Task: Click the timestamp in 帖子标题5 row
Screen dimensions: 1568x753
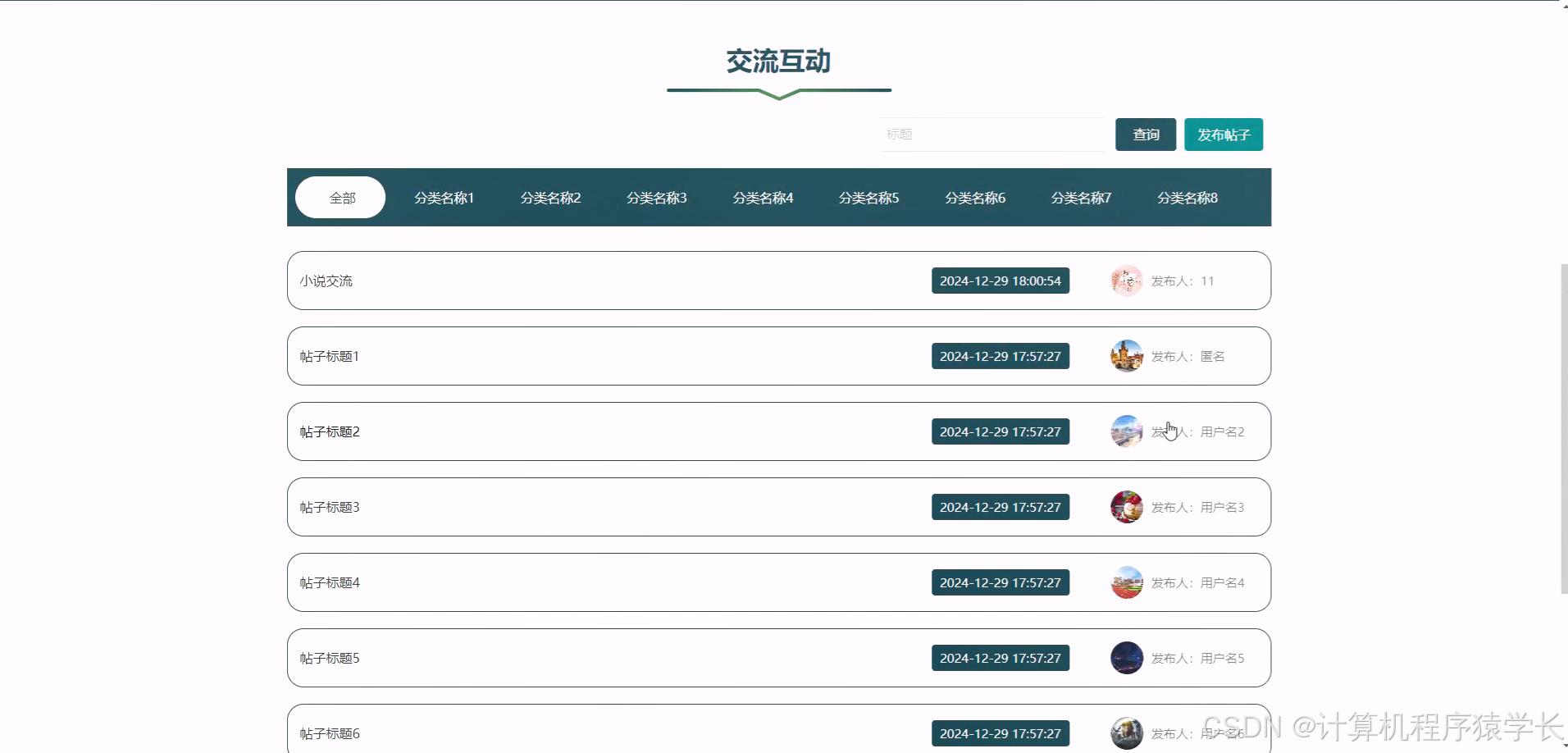Action: pyautogui.click(x=1001, y=658)
